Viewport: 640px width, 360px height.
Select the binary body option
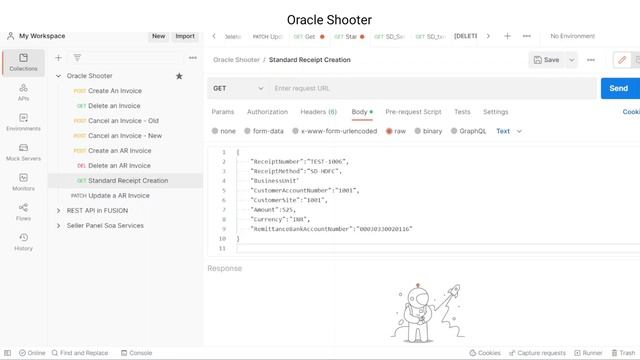tap(428, 131)
